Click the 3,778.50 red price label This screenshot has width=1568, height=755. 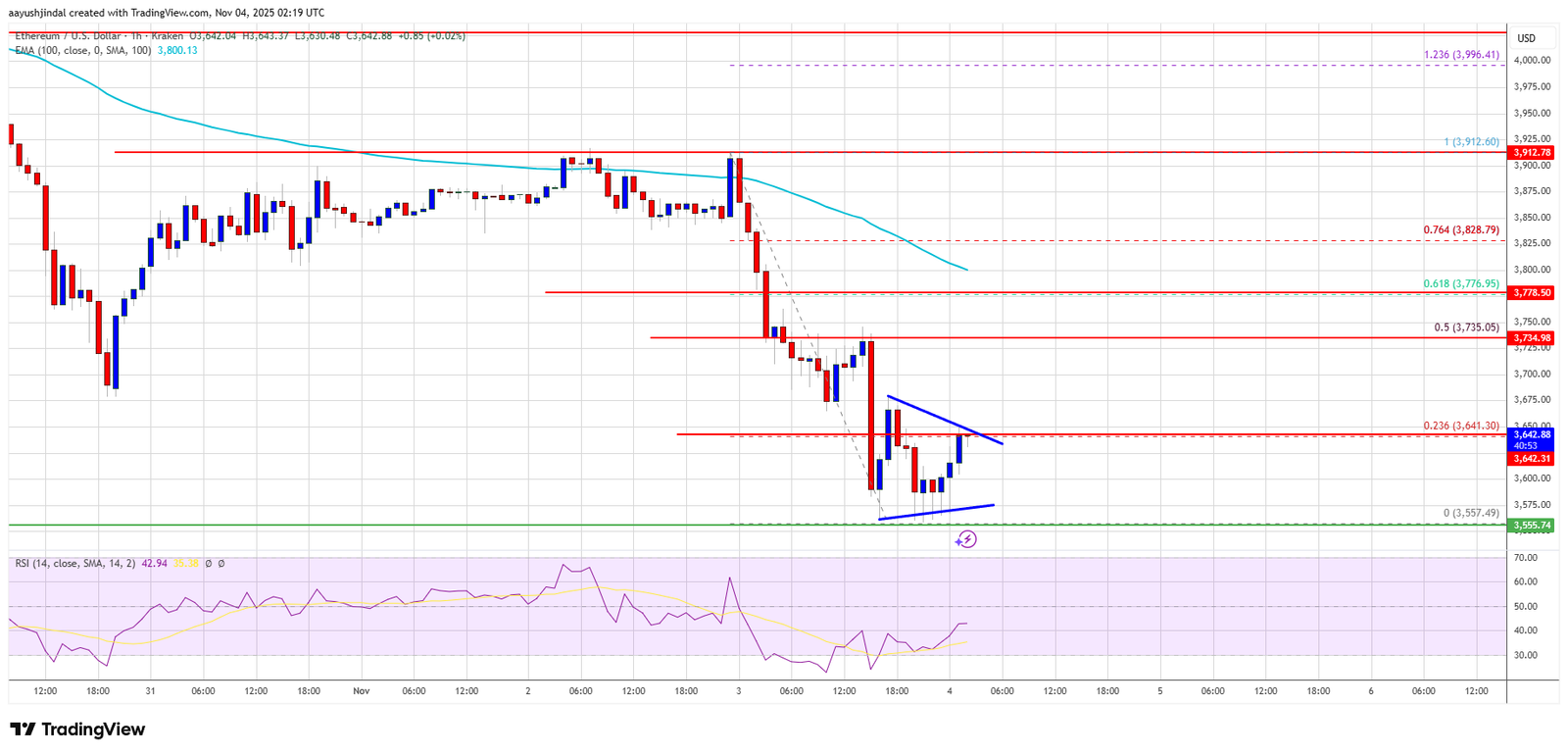point(1532,292)
